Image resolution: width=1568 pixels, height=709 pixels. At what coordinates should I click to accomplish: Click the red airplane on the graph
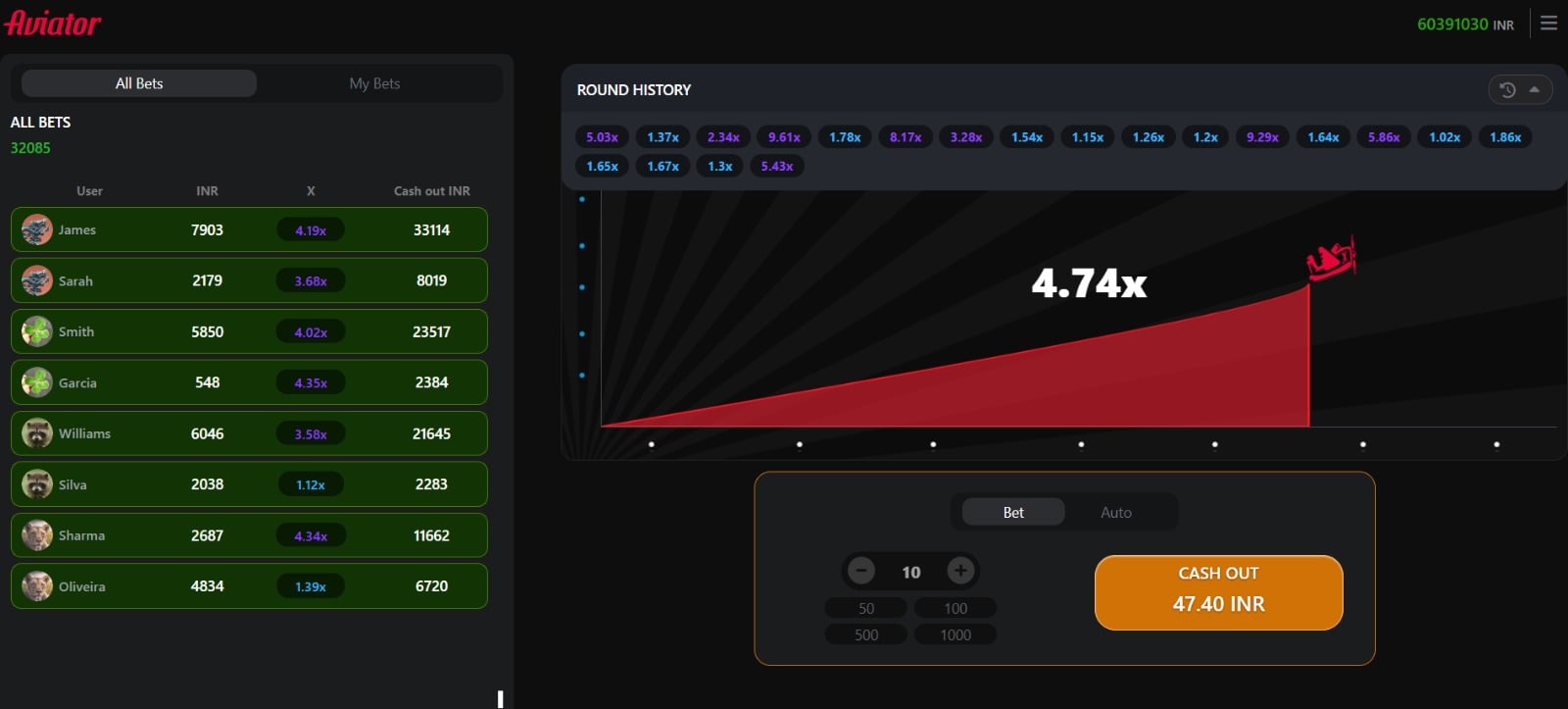(x=1331, y=259)
